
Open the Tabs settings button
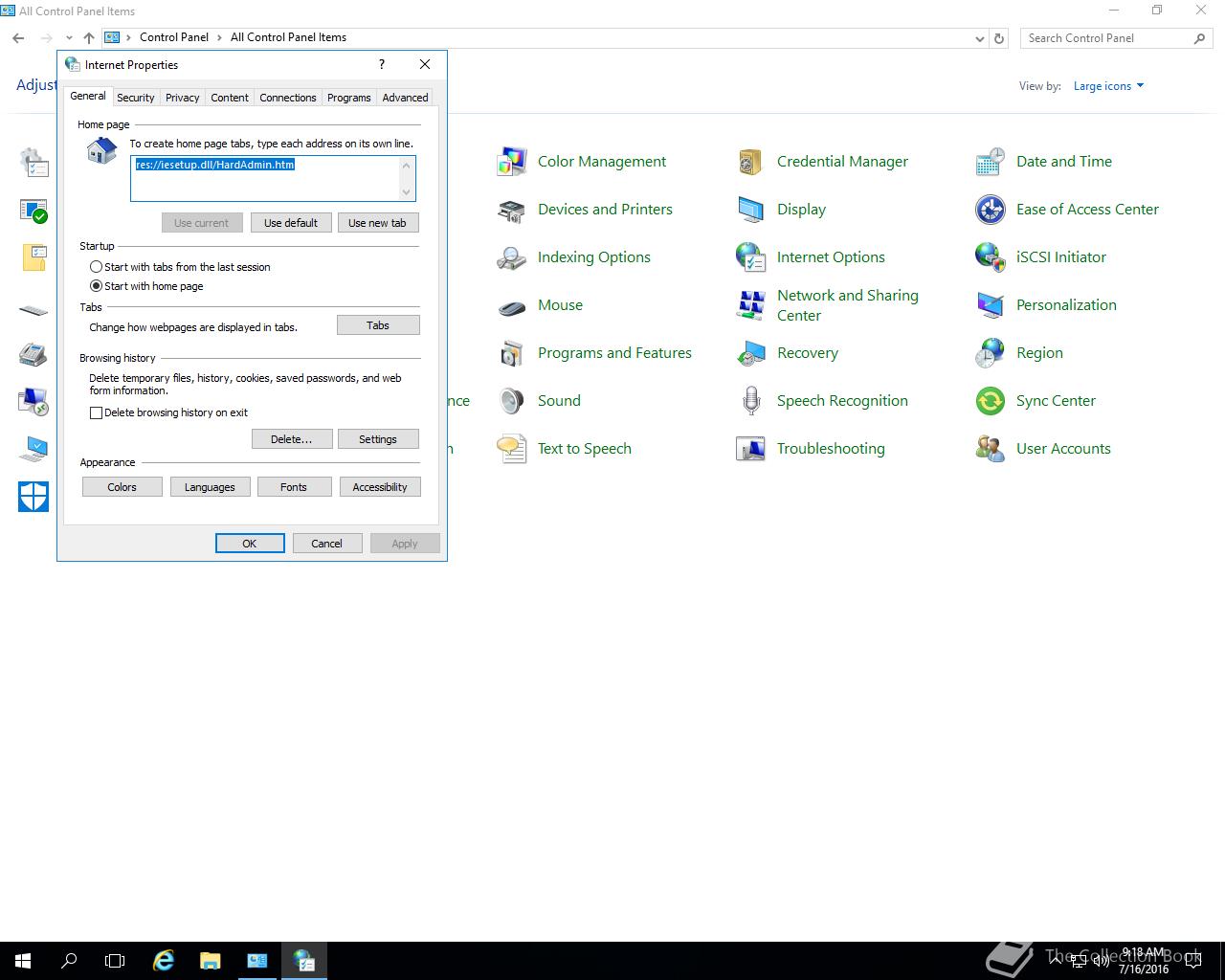(x=378, y=325)
